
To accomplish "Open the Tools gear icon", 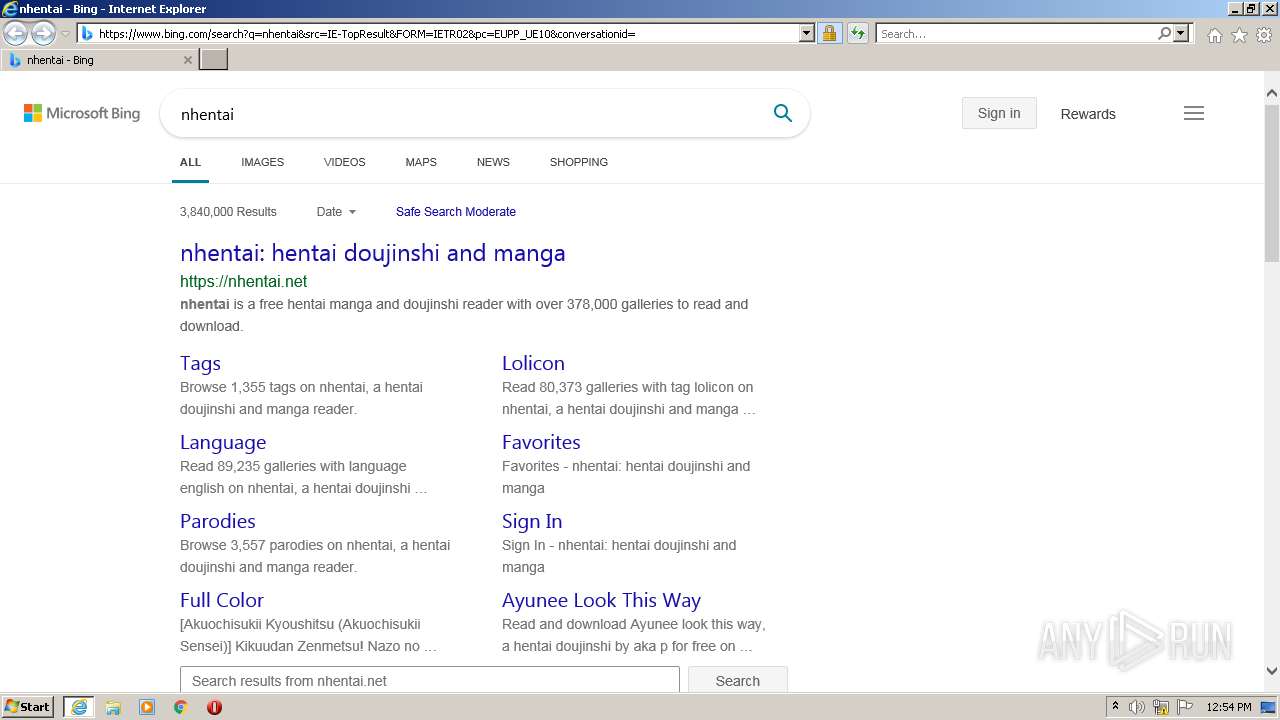I will pyautogui.click(x=1264, y=35).
